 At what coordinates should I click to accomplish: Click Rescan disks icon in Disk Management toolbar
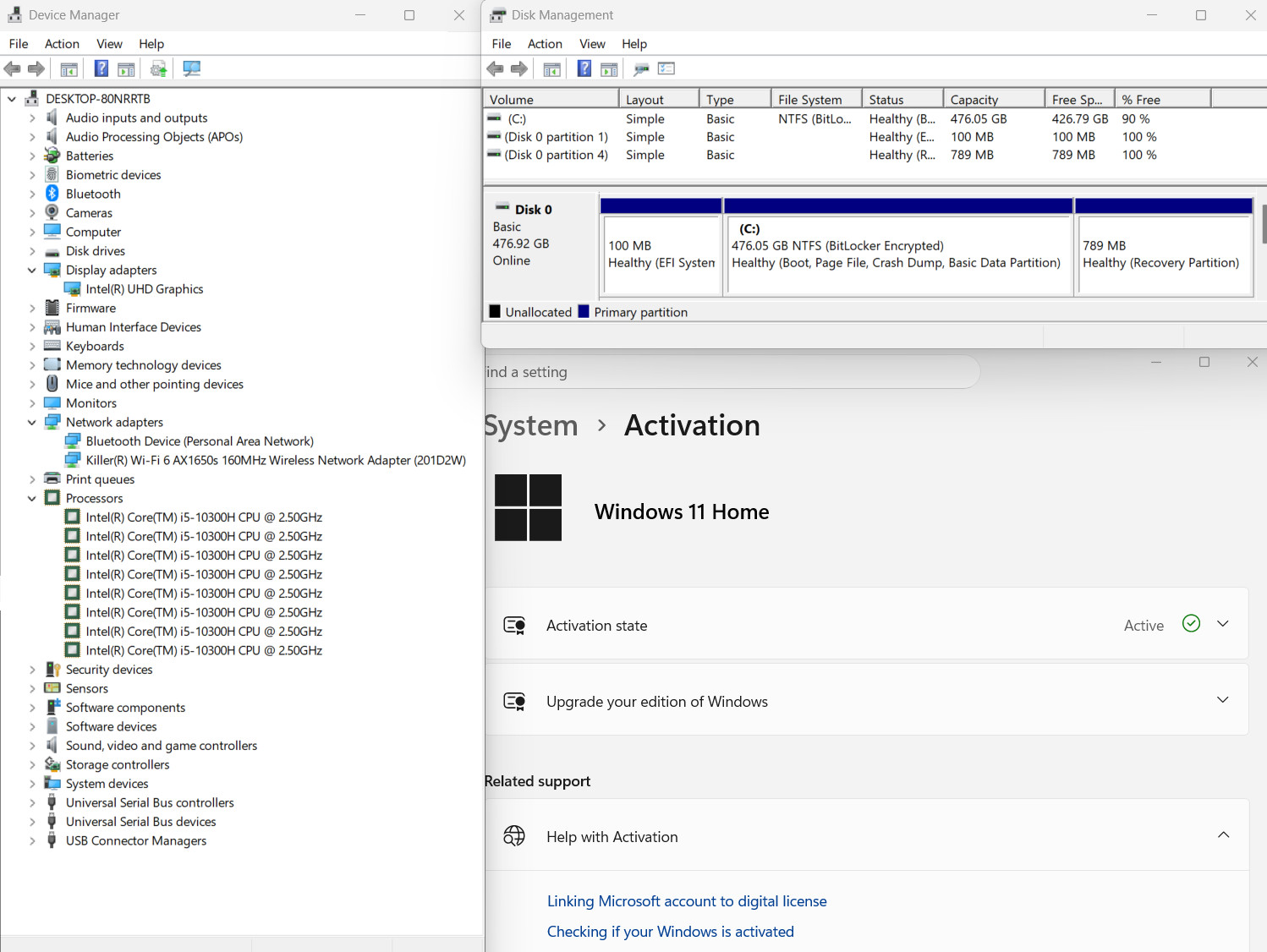pos(642,68)
